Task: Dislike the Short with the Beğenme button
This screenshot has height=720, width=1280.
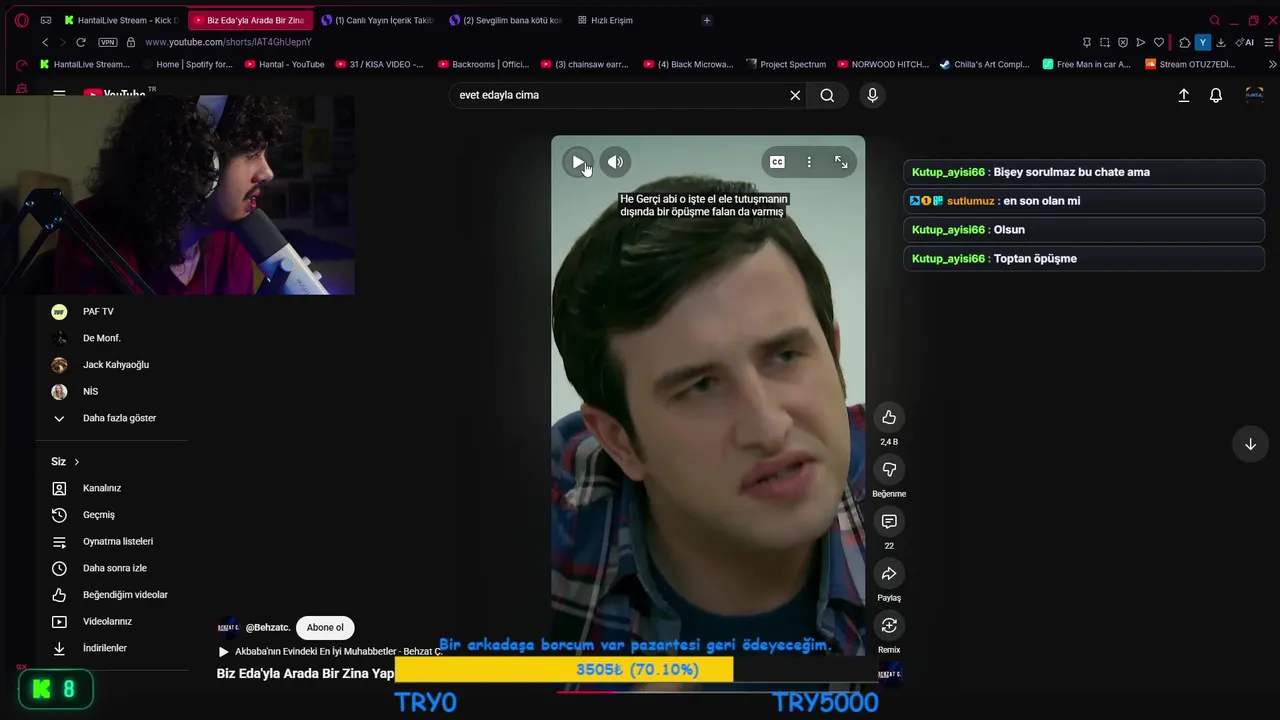Action: pos(889,469)
